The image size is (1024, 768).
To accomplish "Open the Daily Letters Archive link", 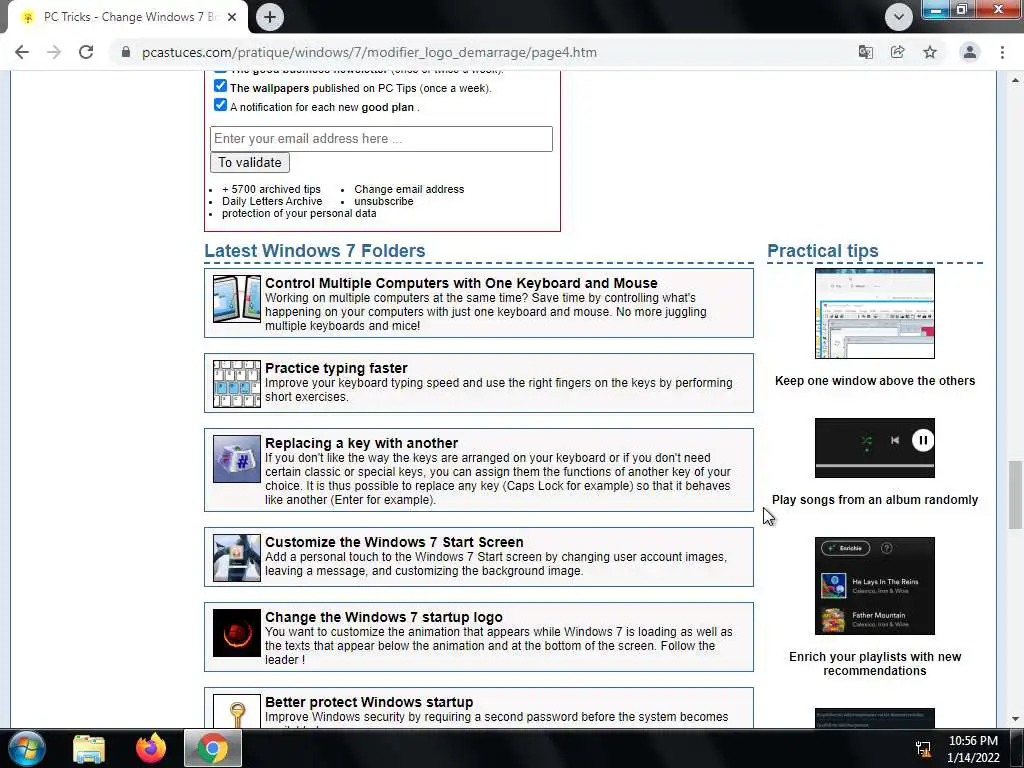I will point(272,201).
